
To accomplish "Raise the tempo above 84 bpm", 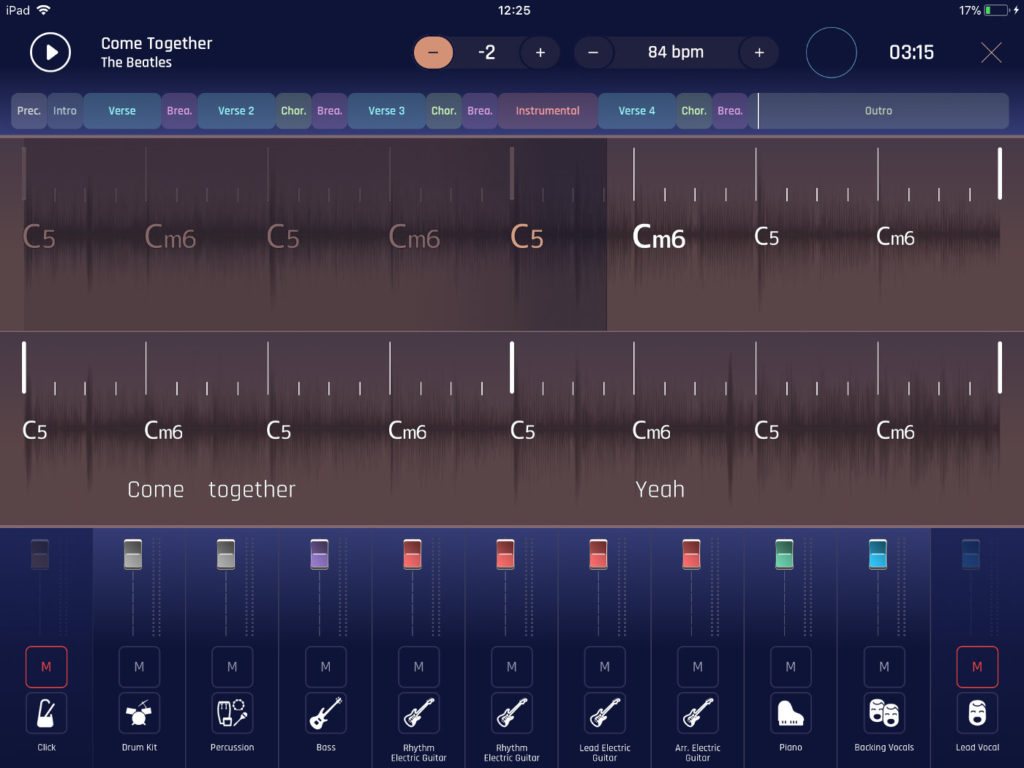I will [x=759, y=52].
